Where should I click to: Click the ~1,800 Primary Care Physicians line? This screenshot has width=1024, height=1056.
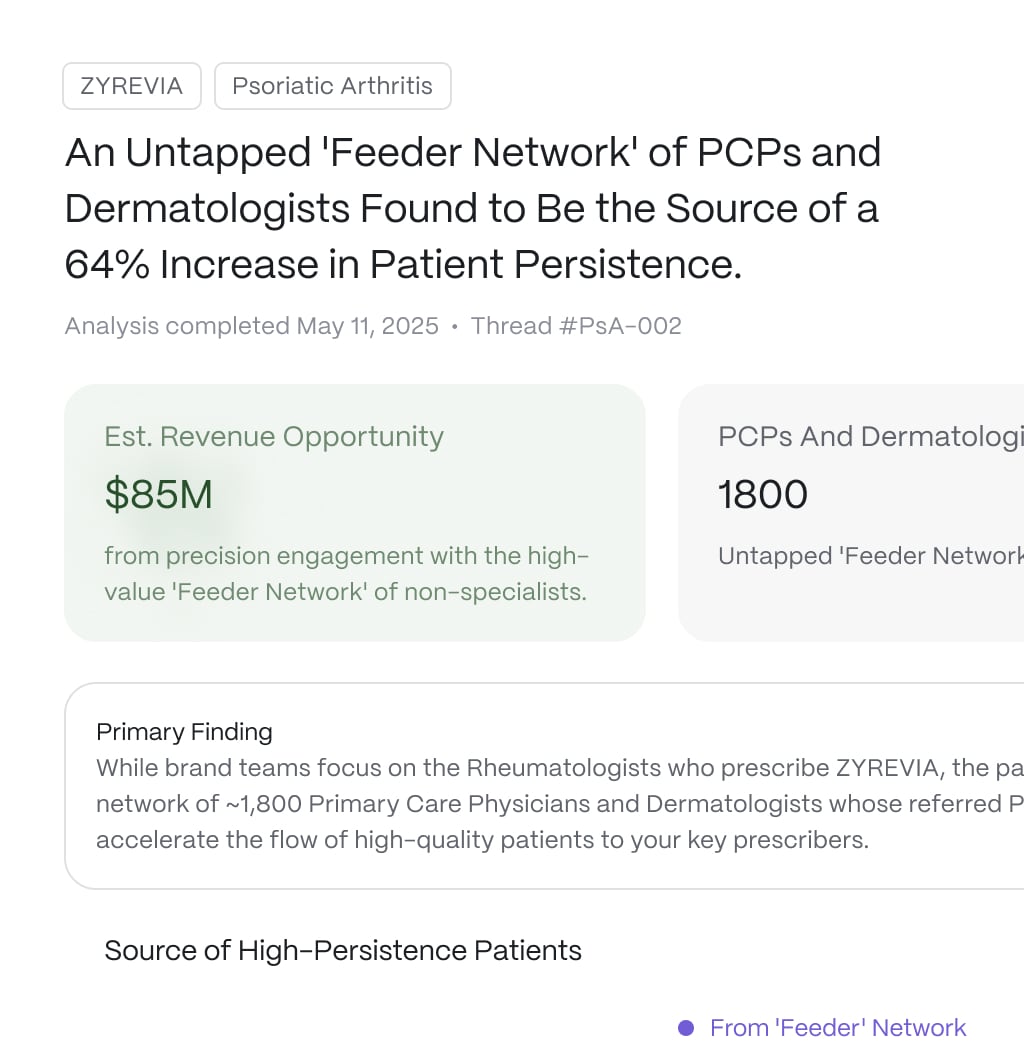pos(560,804)
